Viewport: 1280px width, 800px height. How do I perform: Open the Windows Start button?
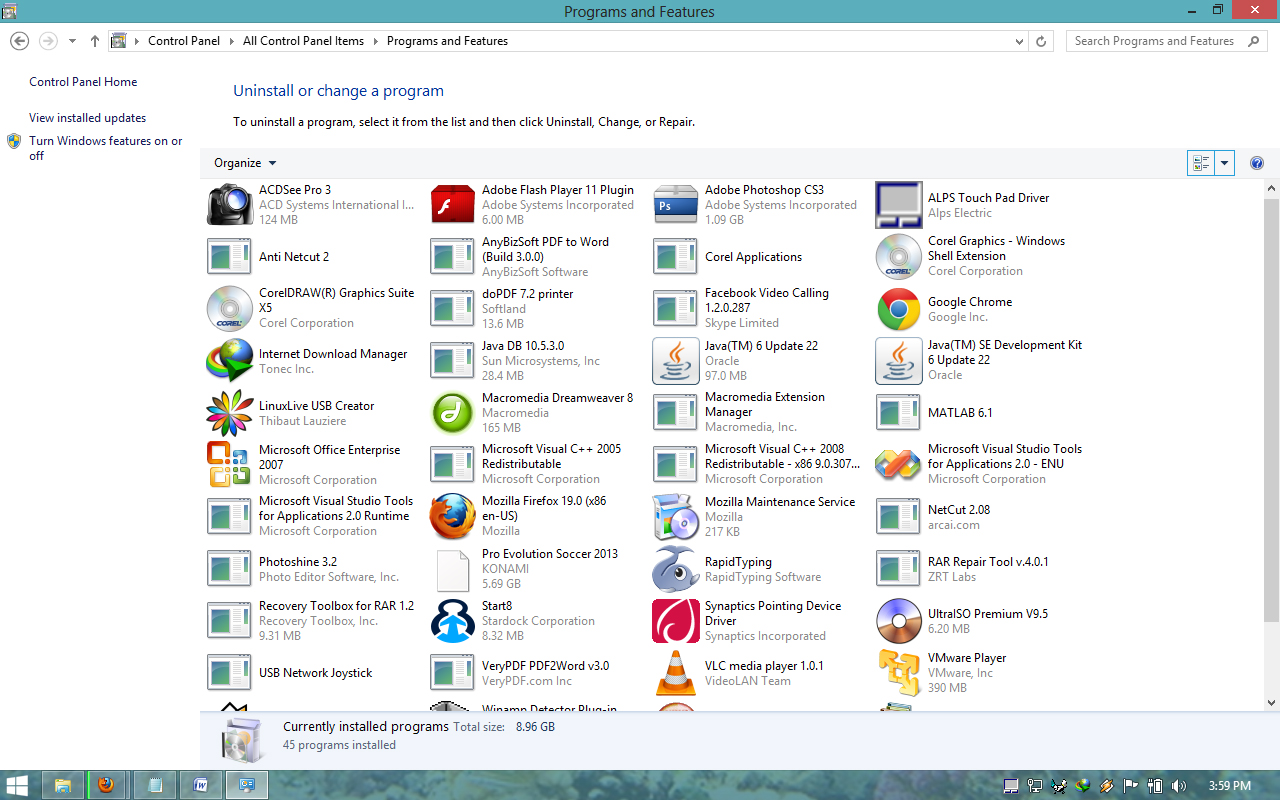[x=17, y=785]
